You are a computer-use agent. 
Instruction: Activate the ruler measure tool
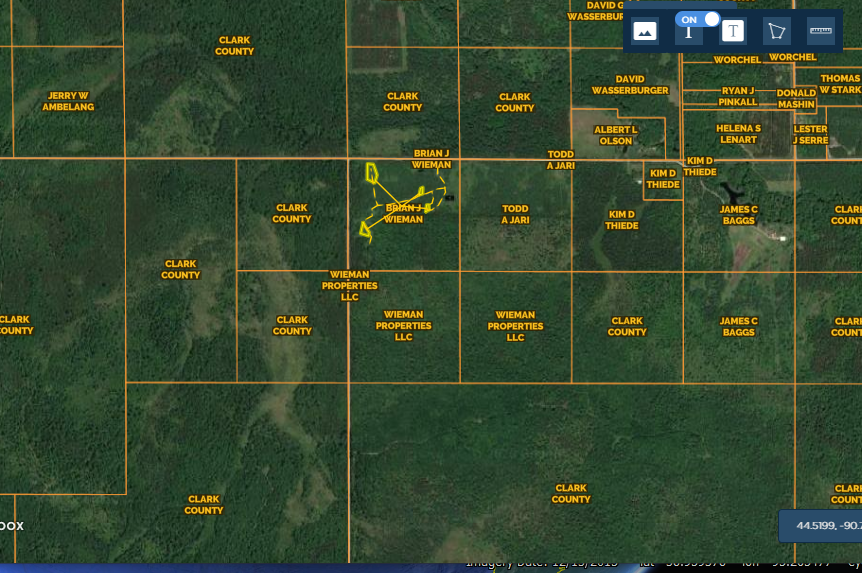click(821, 30)
